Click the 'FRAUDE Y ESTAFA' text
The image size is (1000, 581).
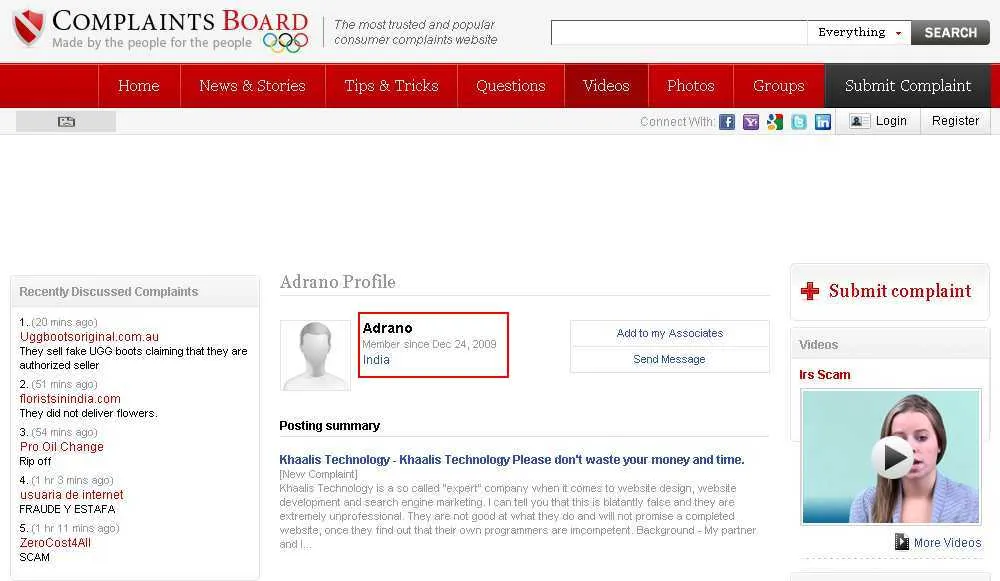[x=67, y=509]
